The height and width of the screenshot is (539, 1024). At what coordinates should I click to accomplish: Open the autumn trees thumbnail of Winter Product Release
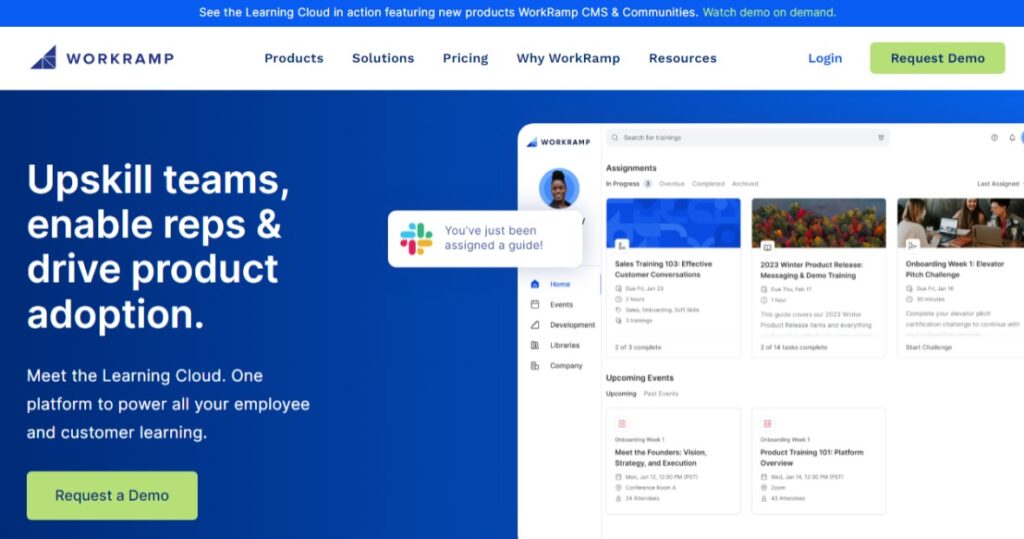819,223
